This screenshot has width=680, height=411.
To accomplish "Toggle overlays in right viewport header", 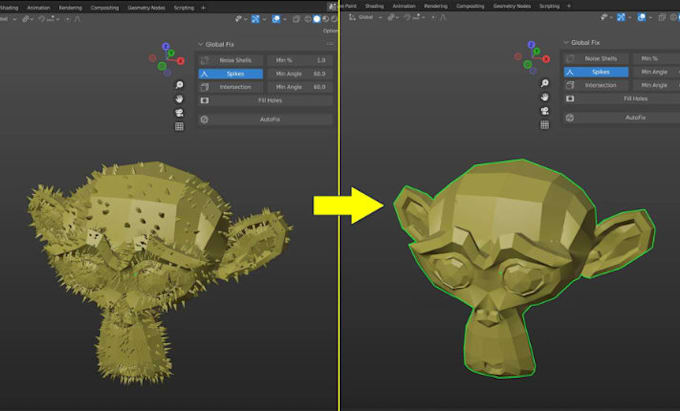I will [x=641, y=17].
